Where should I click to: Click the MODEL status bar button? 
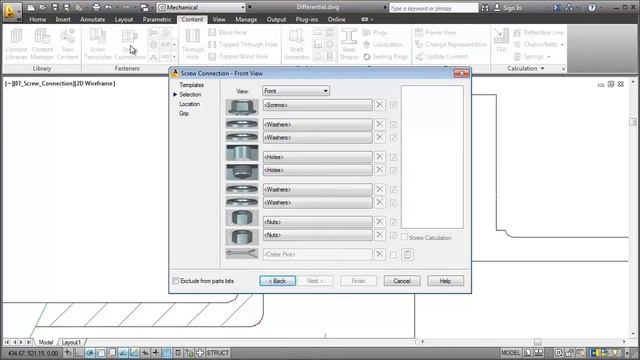pos(511,353)
